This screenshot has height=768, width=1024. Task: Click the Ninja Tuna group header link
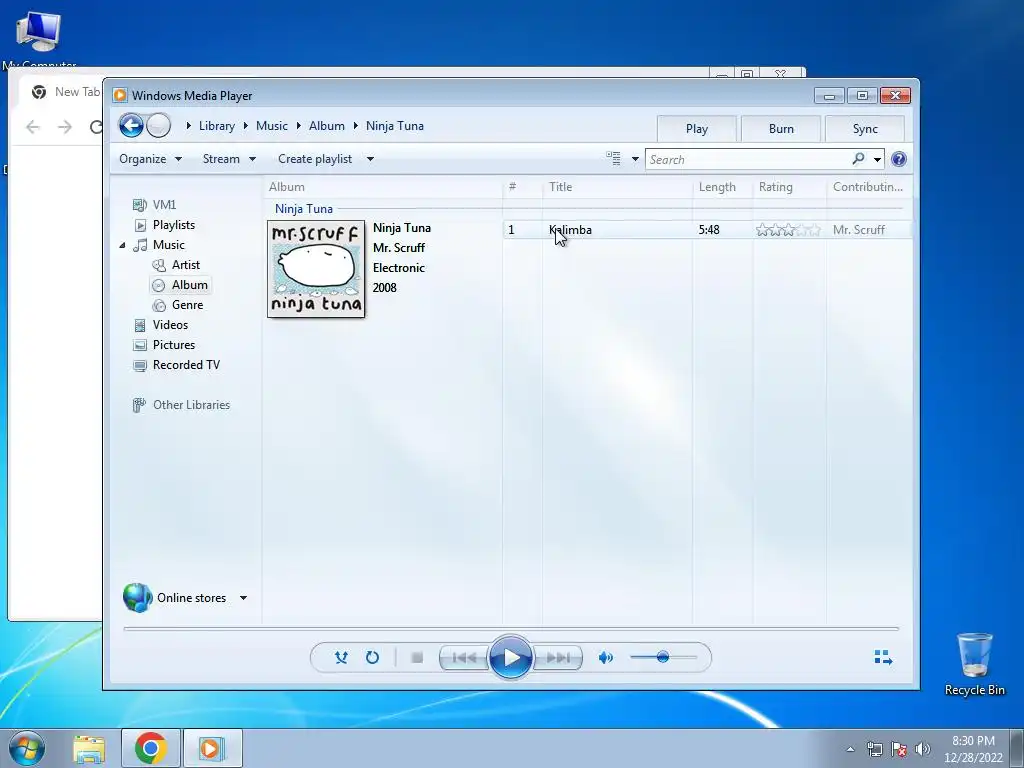click(304, 209)
